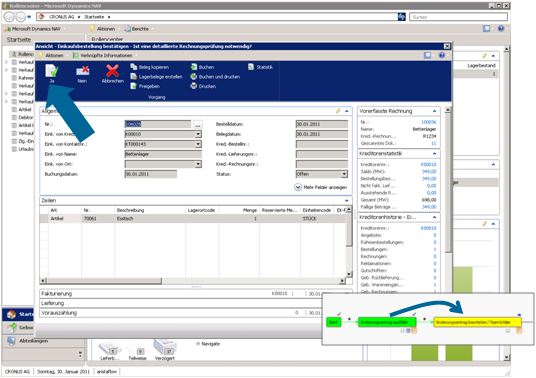Click the Buchungsdatum field
This screenshot has height=378, width=536.
pyautogui.click(x=151, y=174)
